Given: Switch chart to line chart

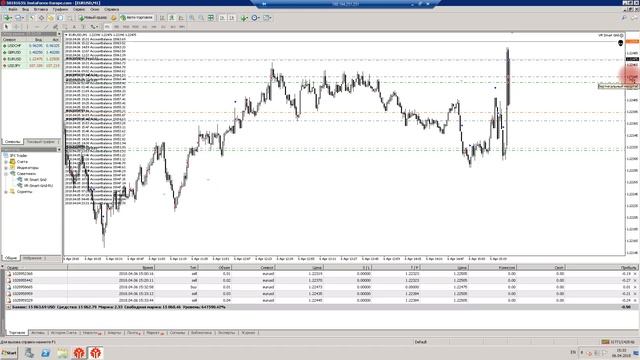Looking at the screenshot, I should coord(181,18).
